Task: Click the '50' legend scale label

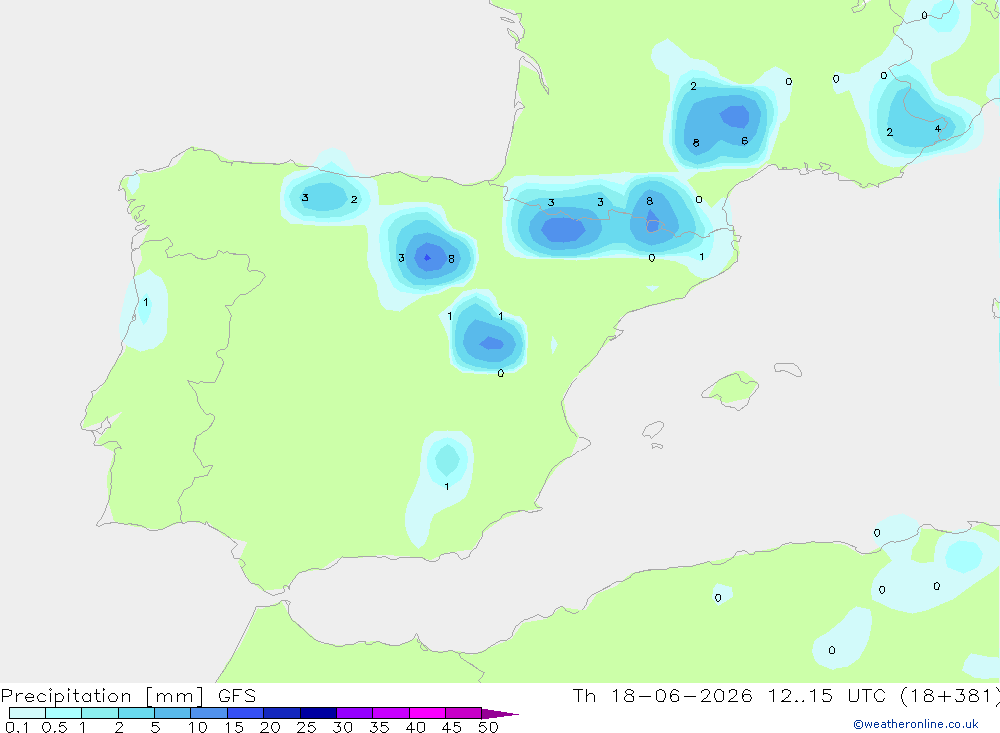Action: pos(488,727)
